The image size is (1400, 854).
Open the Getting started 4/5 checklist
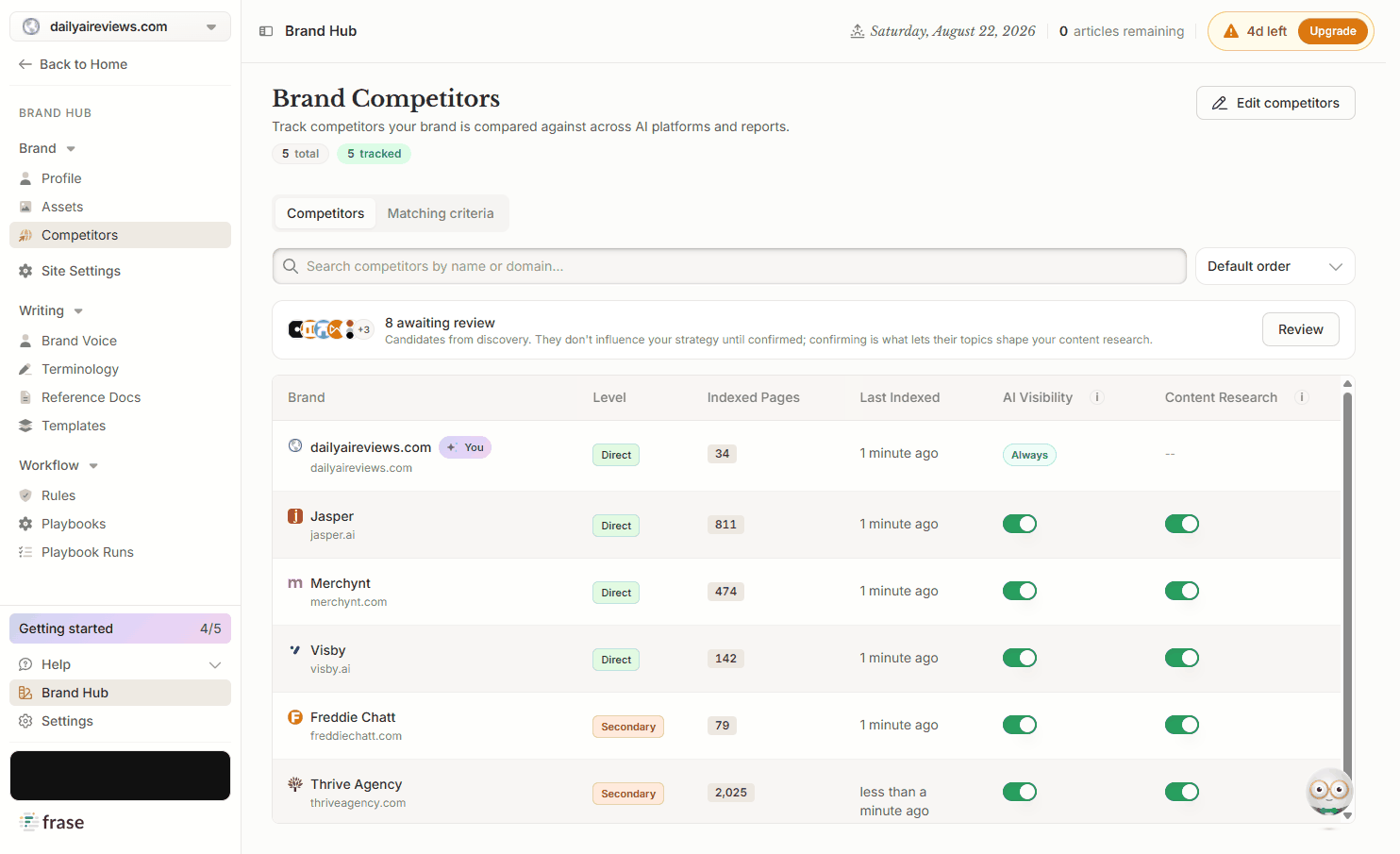(x=120, y=628)
